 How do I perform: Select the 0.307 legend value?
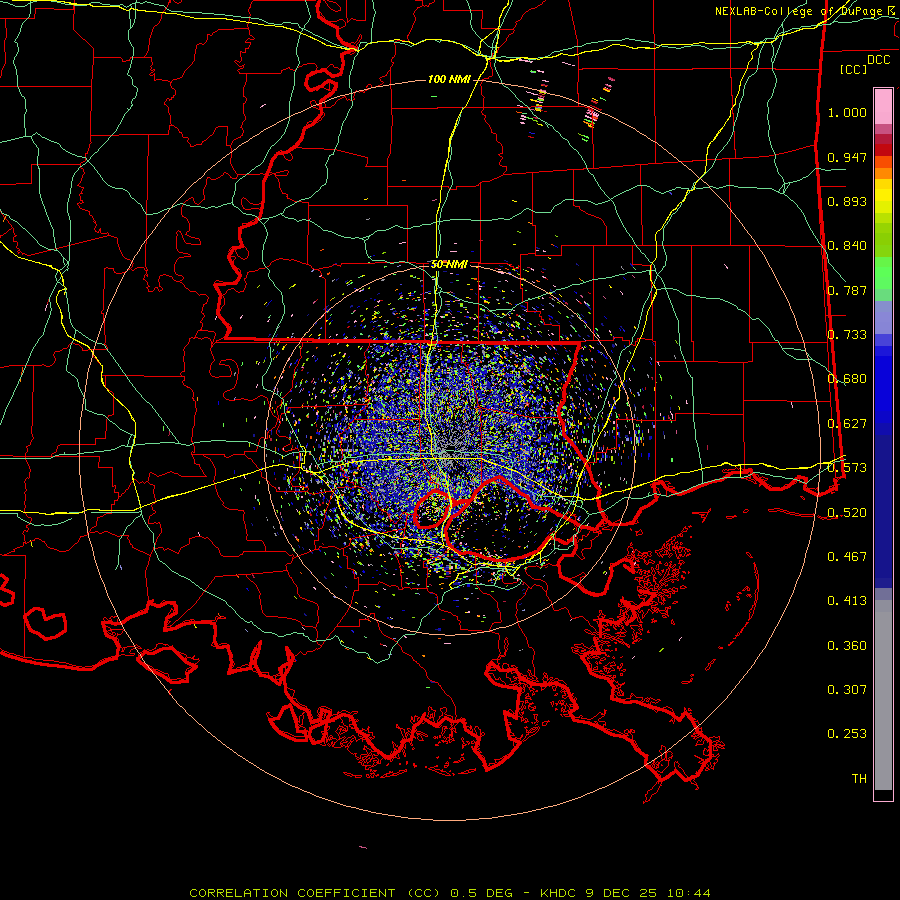[847, 690]
